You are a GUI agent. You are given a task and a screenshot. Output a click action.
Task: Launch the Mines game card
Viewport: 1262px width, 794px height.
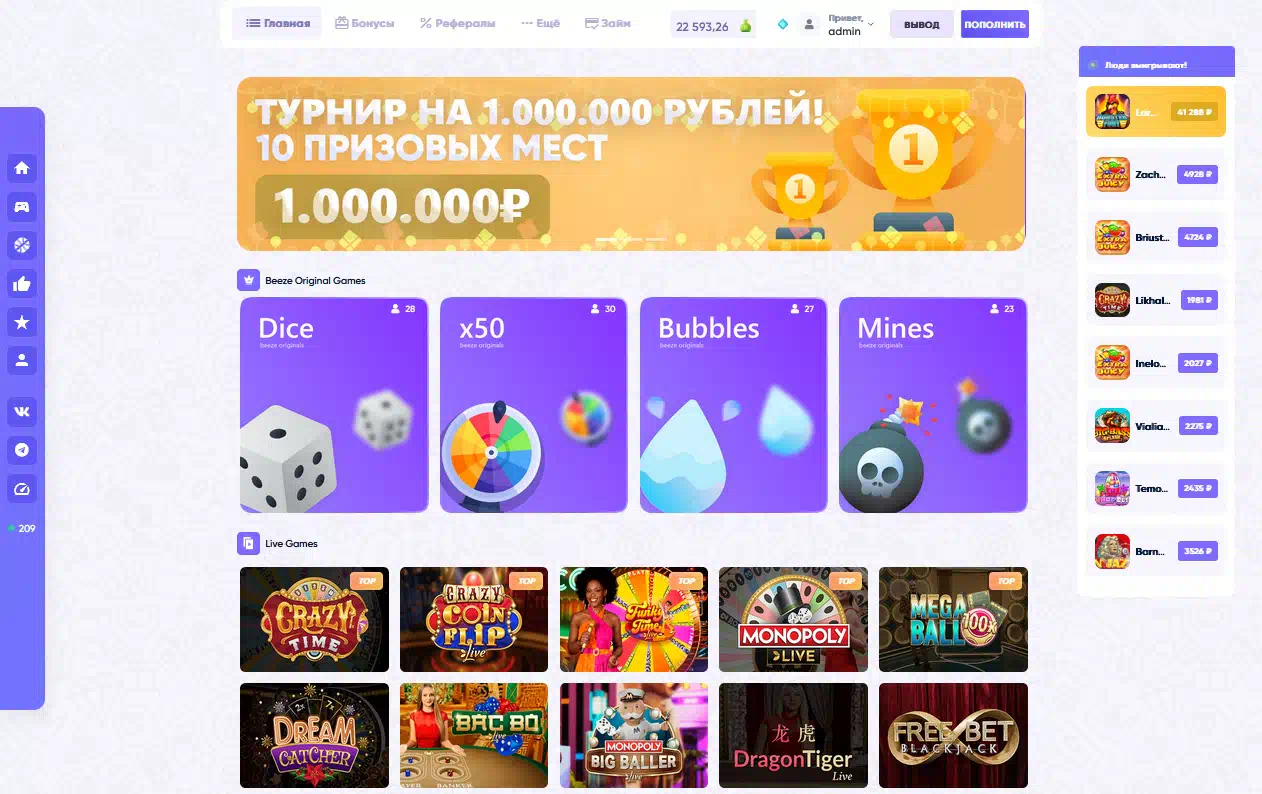[x=933, y=405]
